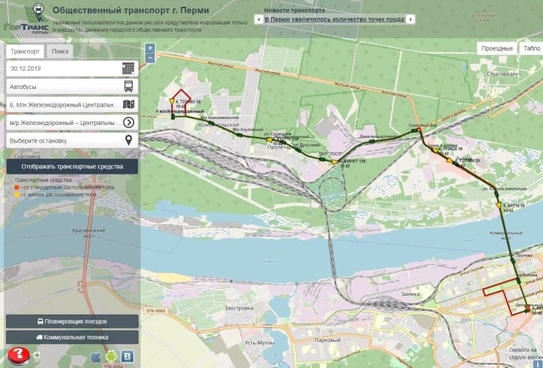The height and width of the screenshot is (368, 543).
Task: Open the Apple app download icon
Action: pos(96,357)
